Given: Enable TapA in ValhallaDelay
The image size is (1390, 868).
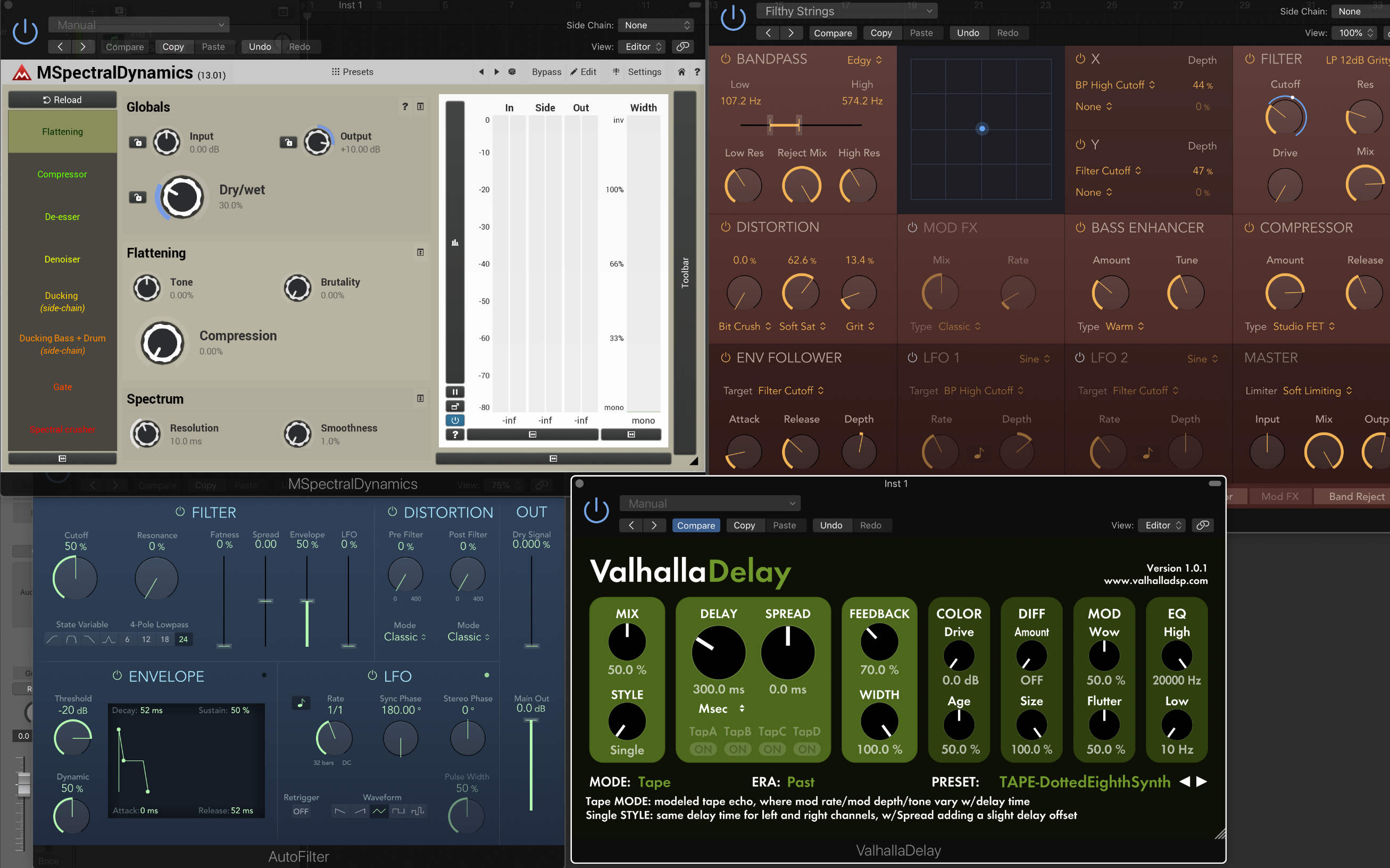Looking at the screenshot, I should (703, 748).
